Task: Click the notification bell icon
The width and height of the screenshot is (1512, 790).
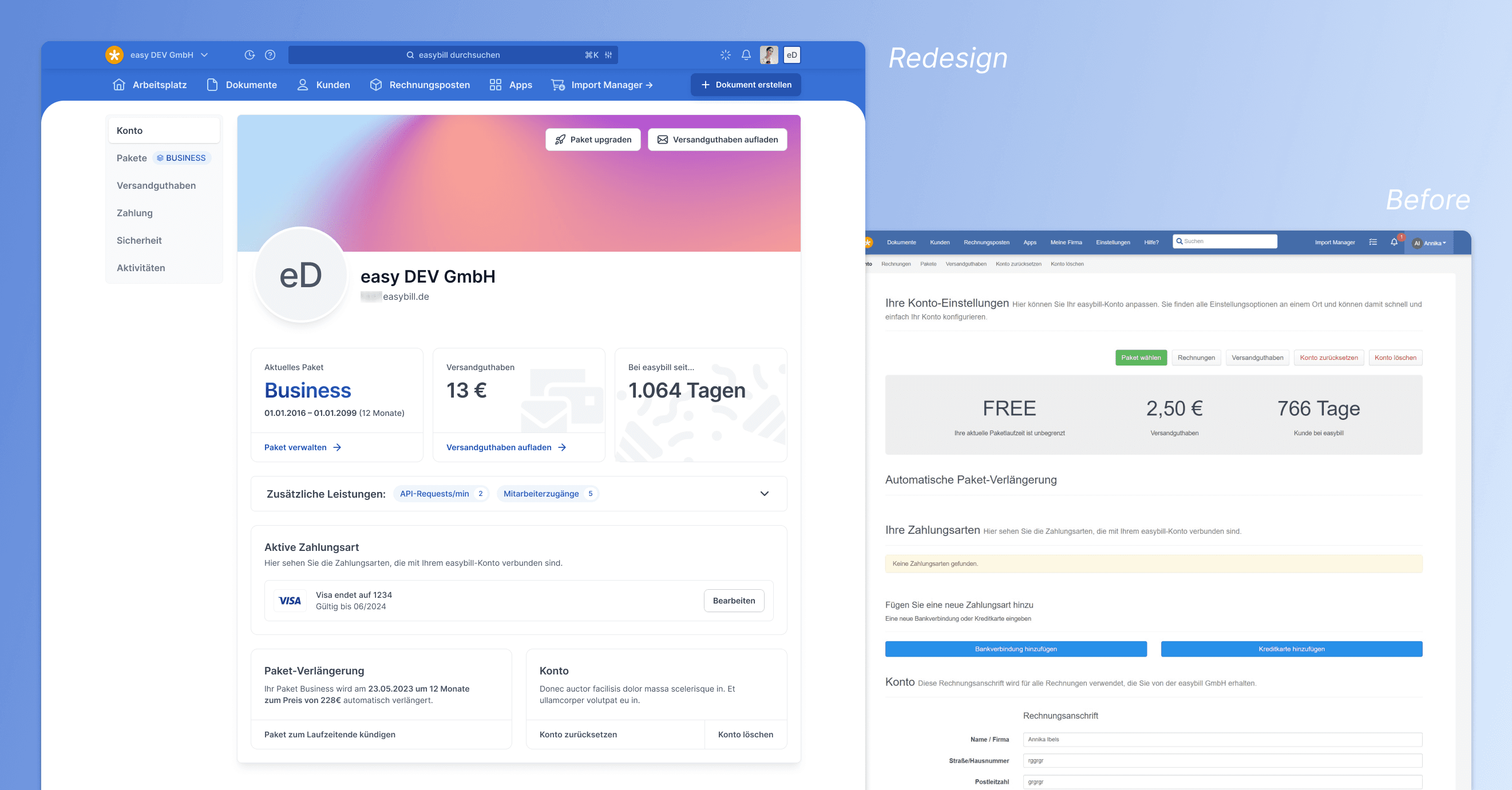Action: click(746, 55)
